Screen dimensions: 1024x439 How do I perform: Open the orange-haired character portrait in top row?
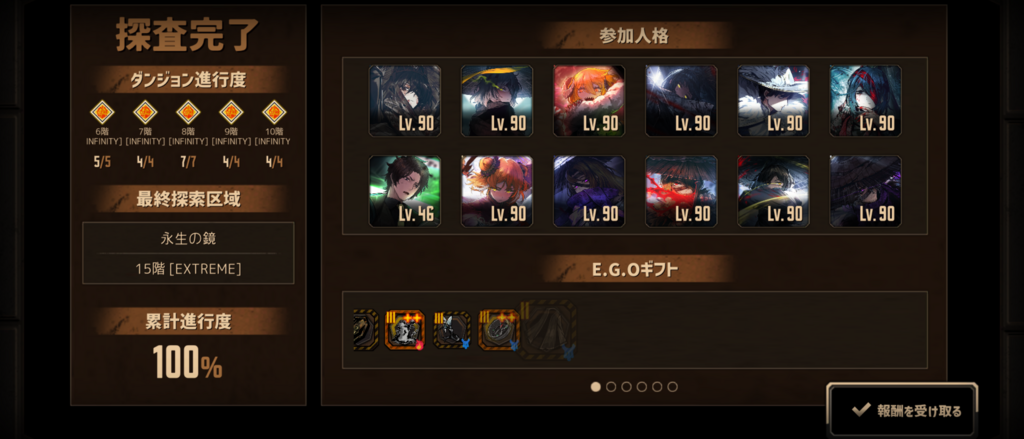pos(589,101)
